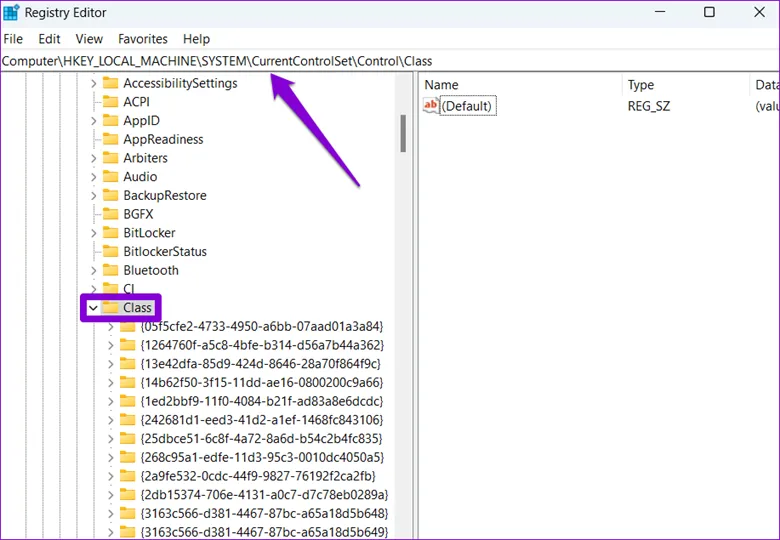Image resolution: width=780 pixels, height=540 pixels.
Task: Click the folder icon beside Bluetooth
Action: pyautogui.click(x=110, y=270)
